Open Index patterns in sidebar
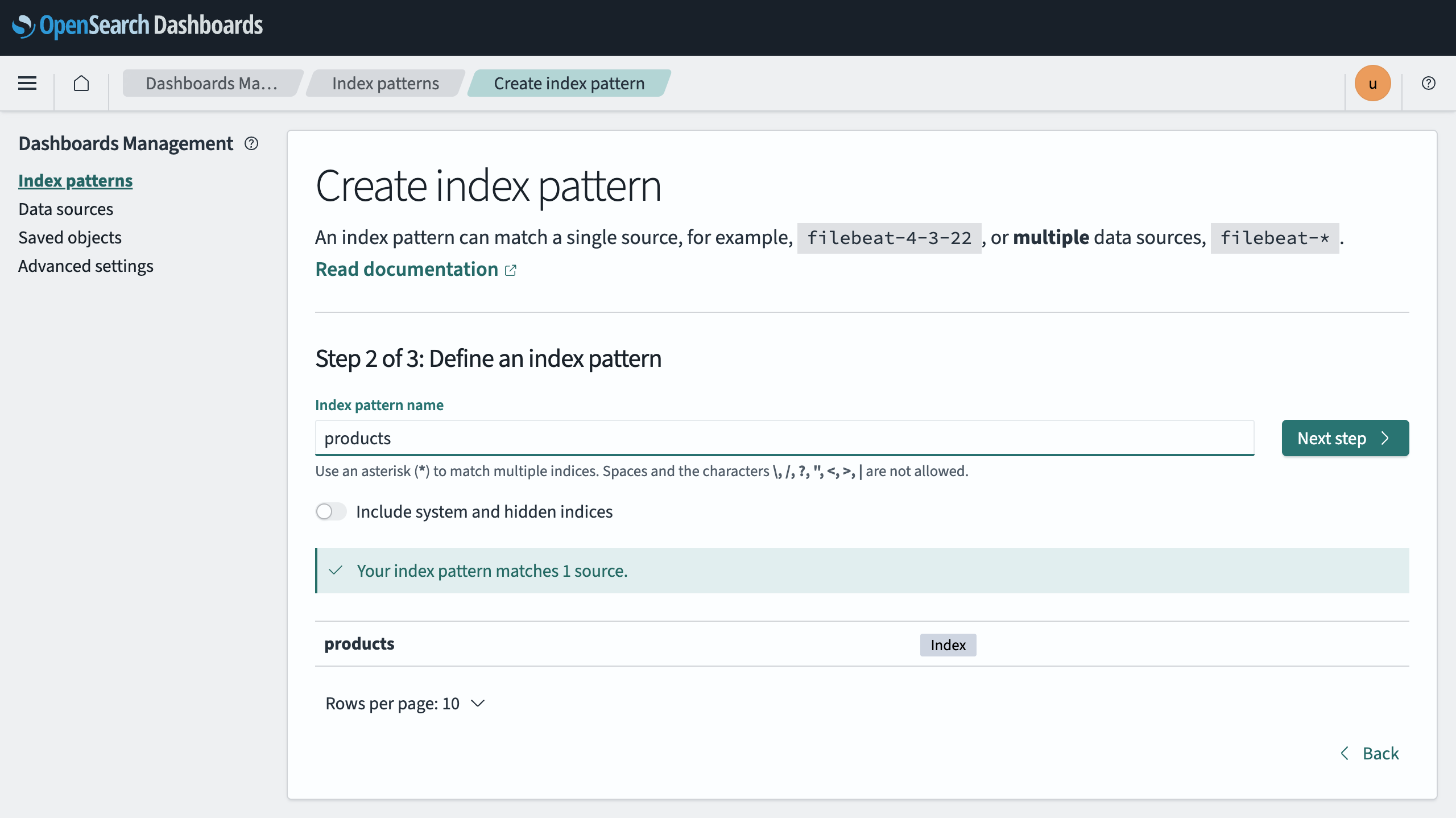 tap(75, 180)
